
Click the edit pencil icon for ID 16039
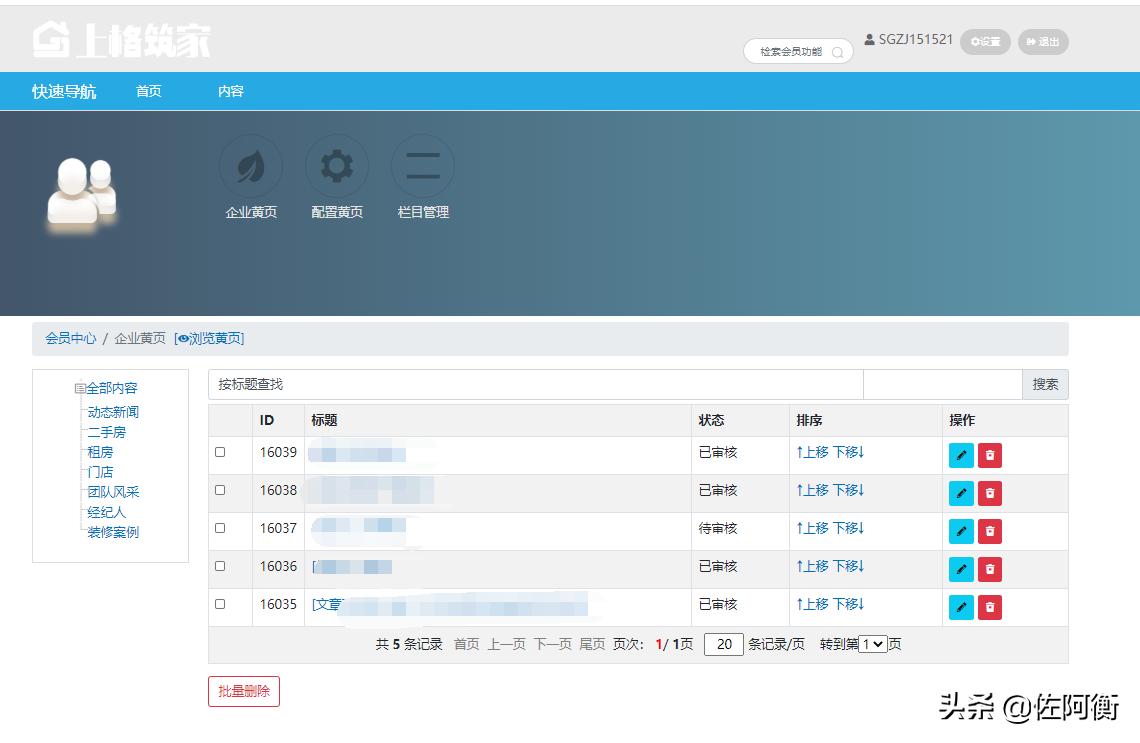pos(960,455)
